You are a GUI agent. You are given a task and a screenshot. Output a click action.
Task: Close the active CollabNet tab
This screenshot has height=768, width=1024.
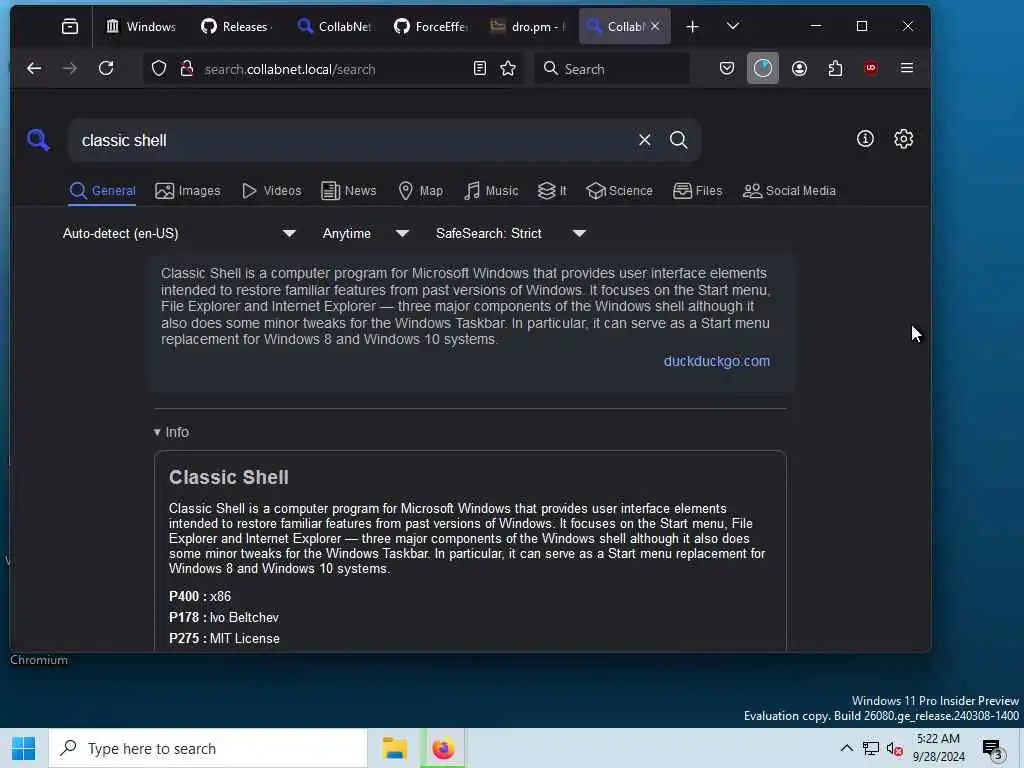[x=655, y=26]
